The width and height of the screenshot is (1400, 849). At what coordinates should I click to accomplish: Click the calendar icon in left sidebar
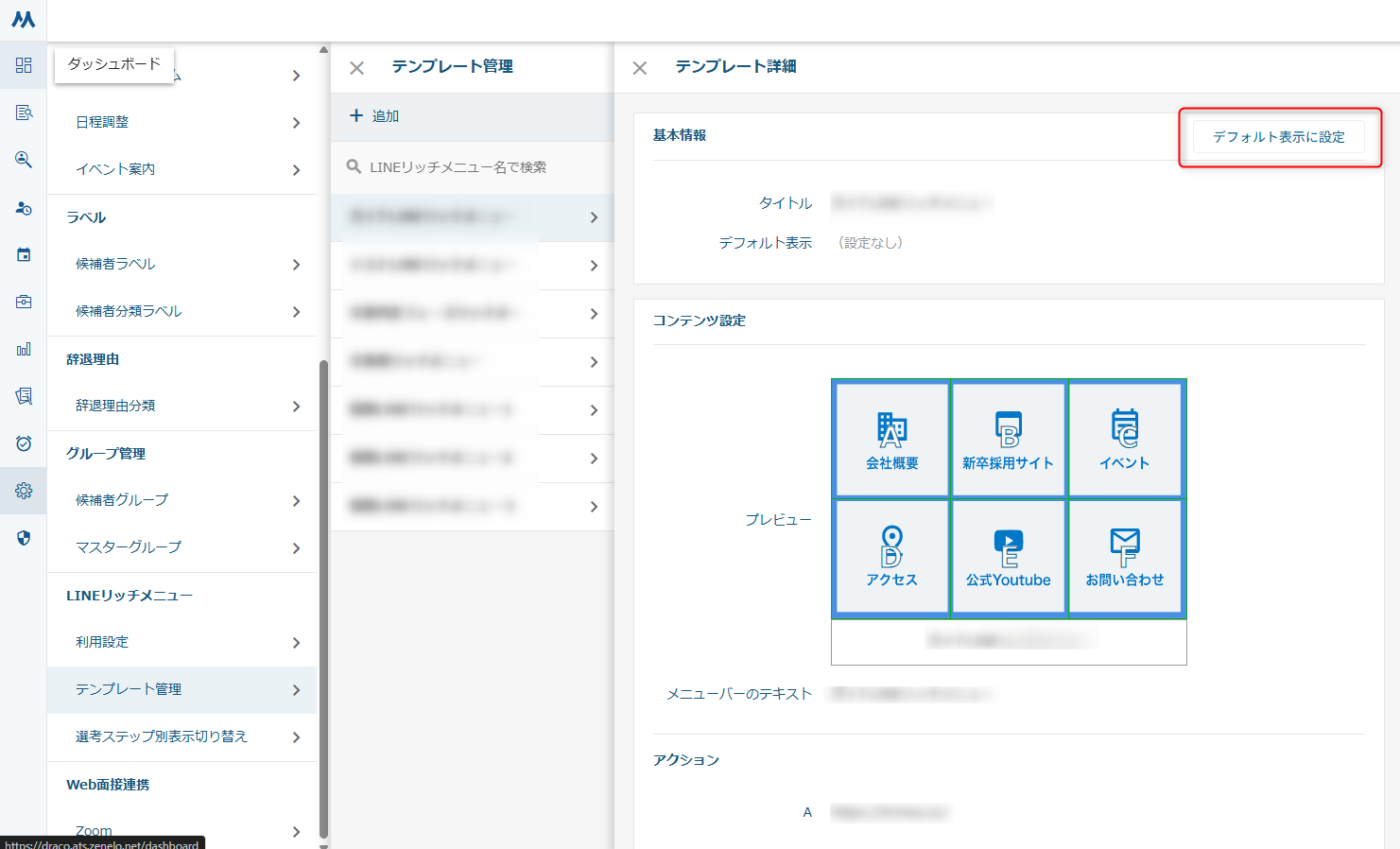tap(24, 254)
